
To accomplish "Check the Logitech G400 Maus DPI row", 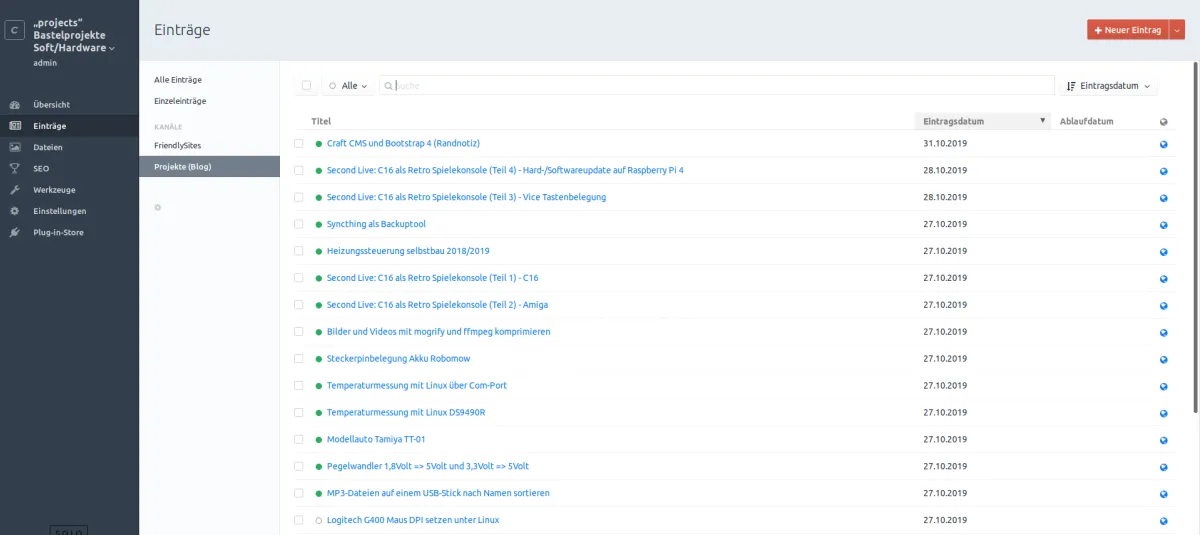I will [299, 520].
